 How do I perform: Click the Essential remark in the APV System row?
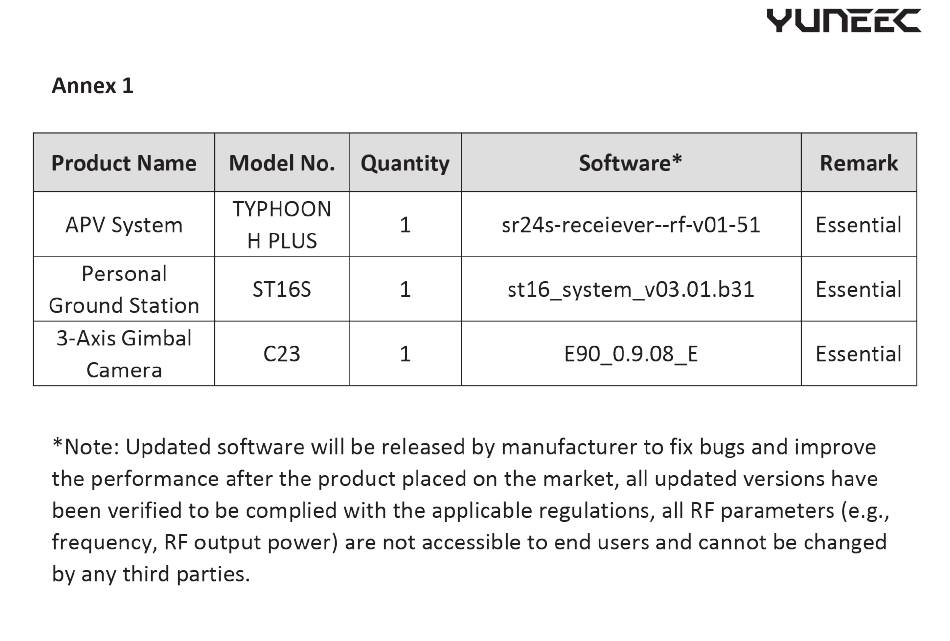(x=859, y=225)
